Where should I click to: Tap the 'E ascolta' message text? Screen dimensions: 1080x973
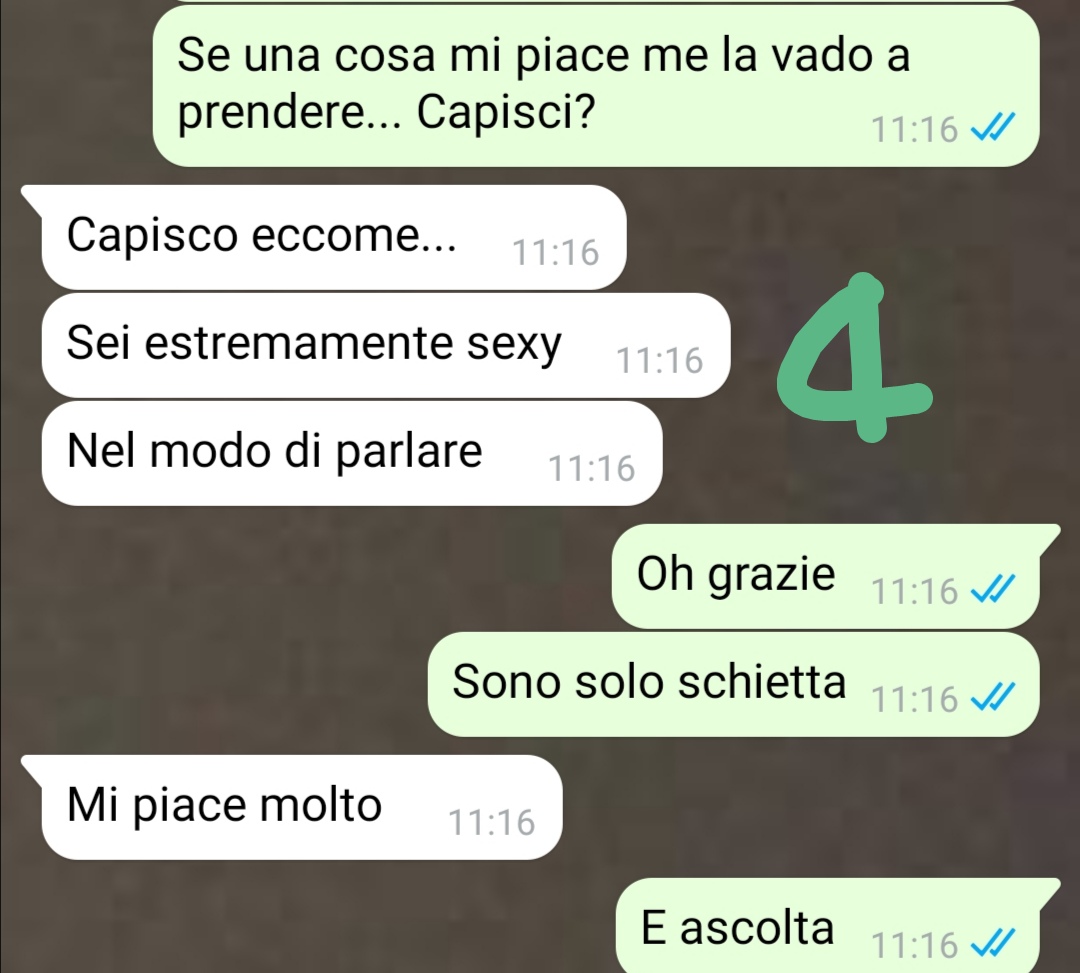tap(737, 928)
